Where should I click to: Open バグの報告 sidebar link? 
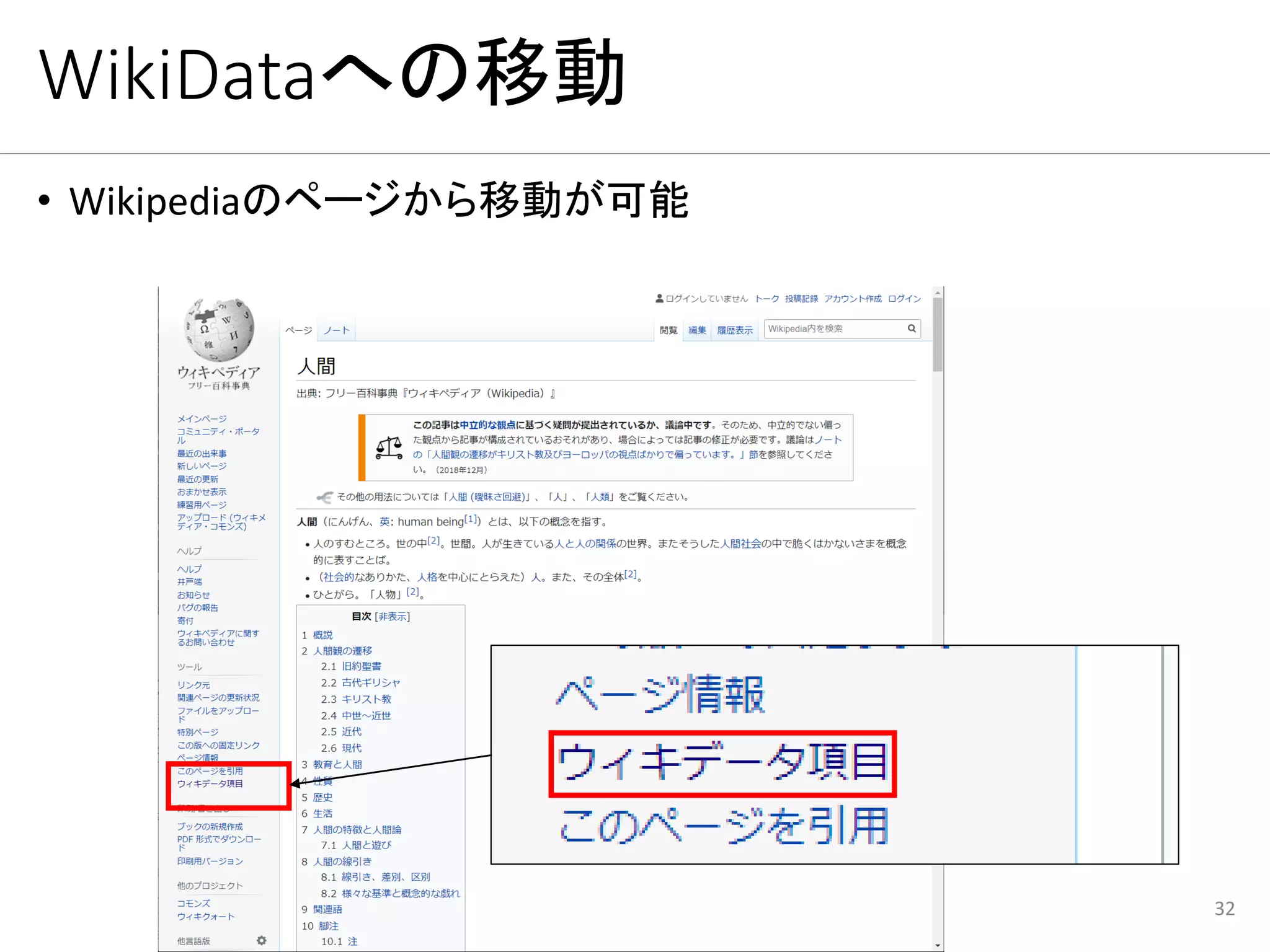(x=198, y=608)
